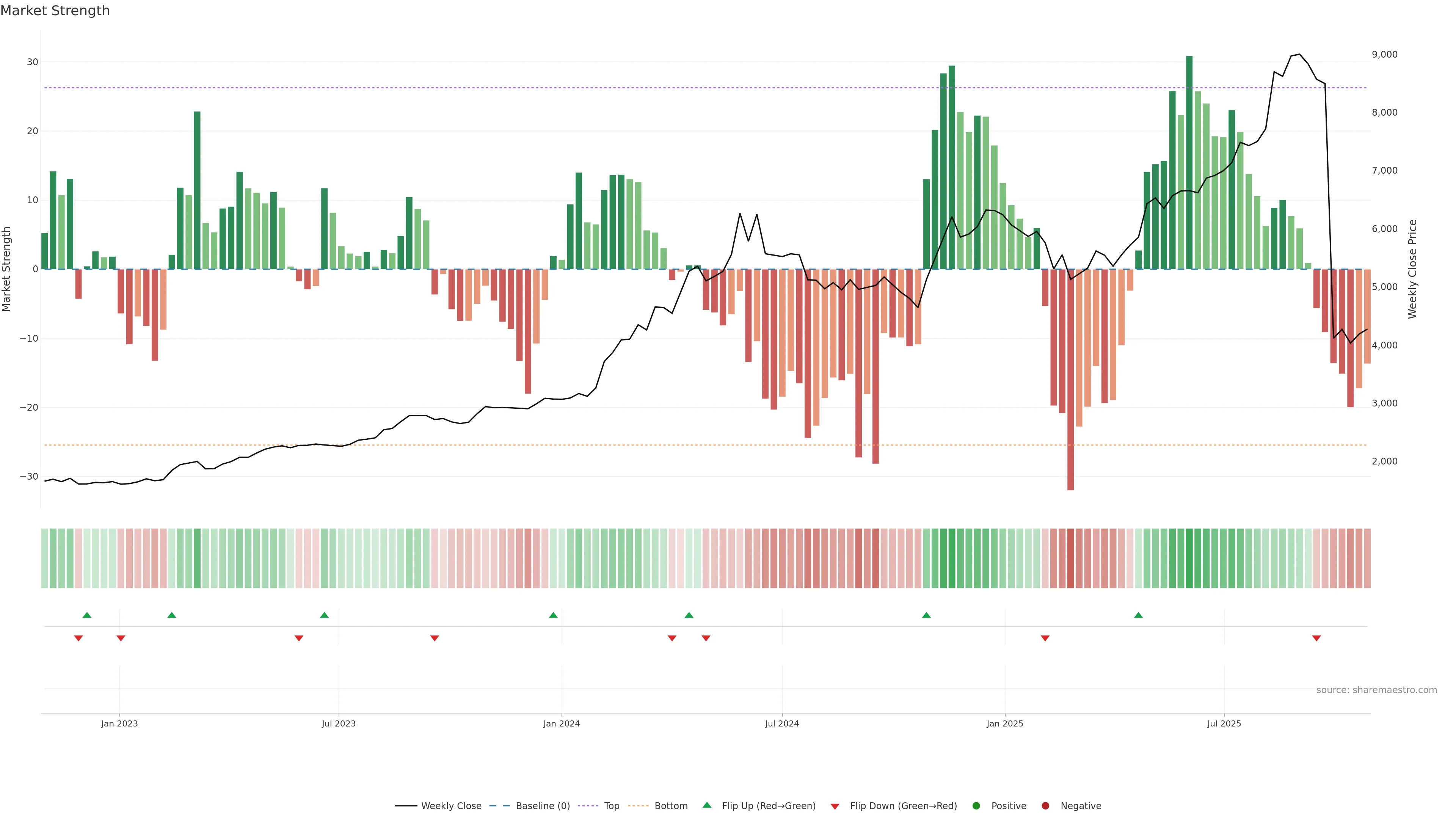Click the dark red Negative legend dot
This screenshot has width=1456, height=819.
(x=1045, y=806)
